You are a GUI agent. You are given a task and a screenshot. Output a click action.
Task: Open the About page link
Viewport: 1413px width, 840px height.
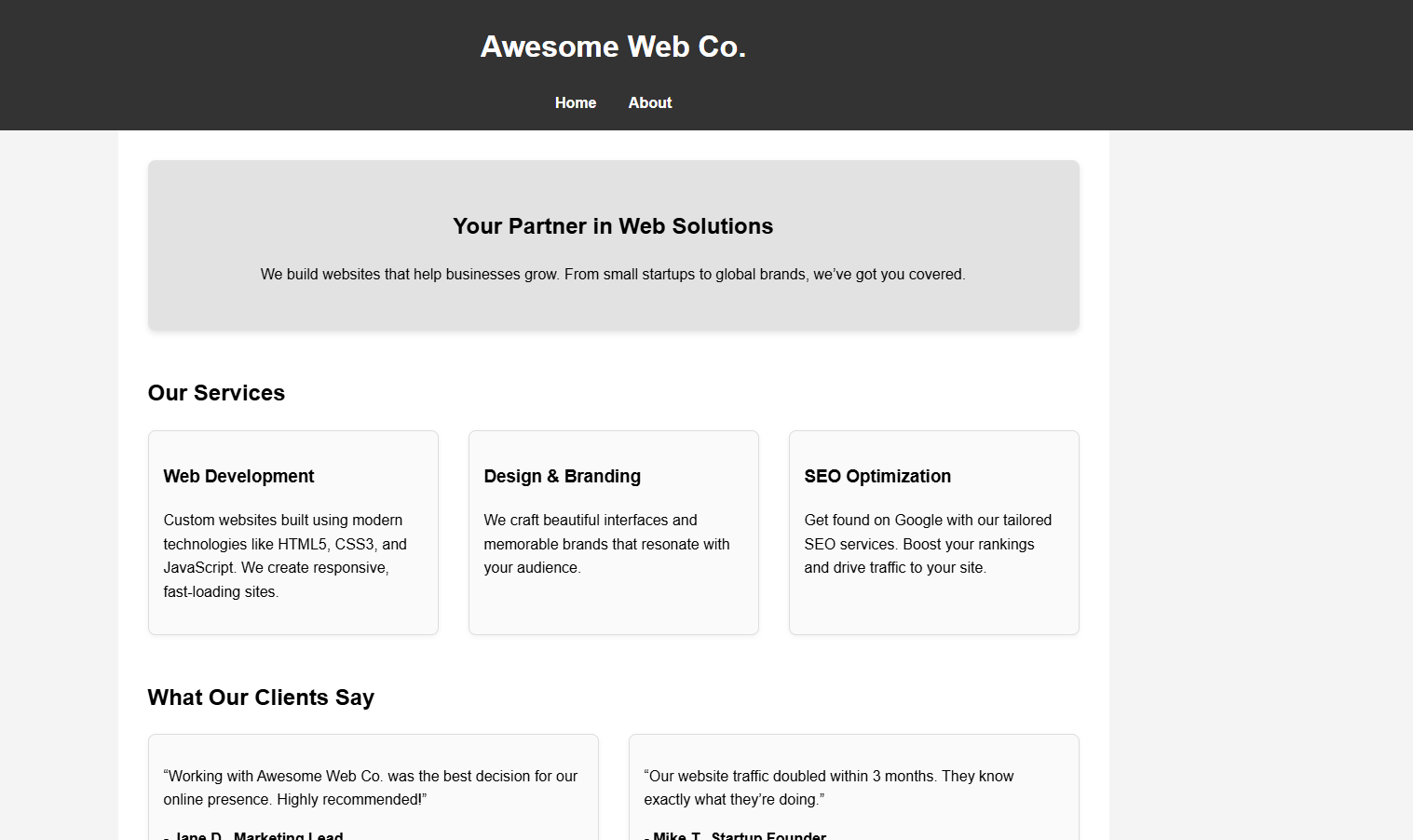649,102
